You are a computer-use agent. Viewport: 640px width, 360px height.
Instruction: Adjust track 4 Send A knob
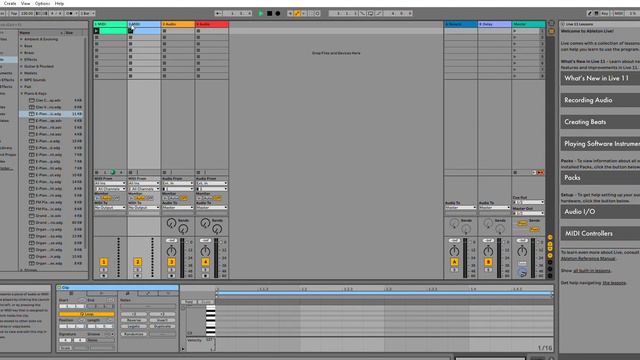click(x=205, y=222)
